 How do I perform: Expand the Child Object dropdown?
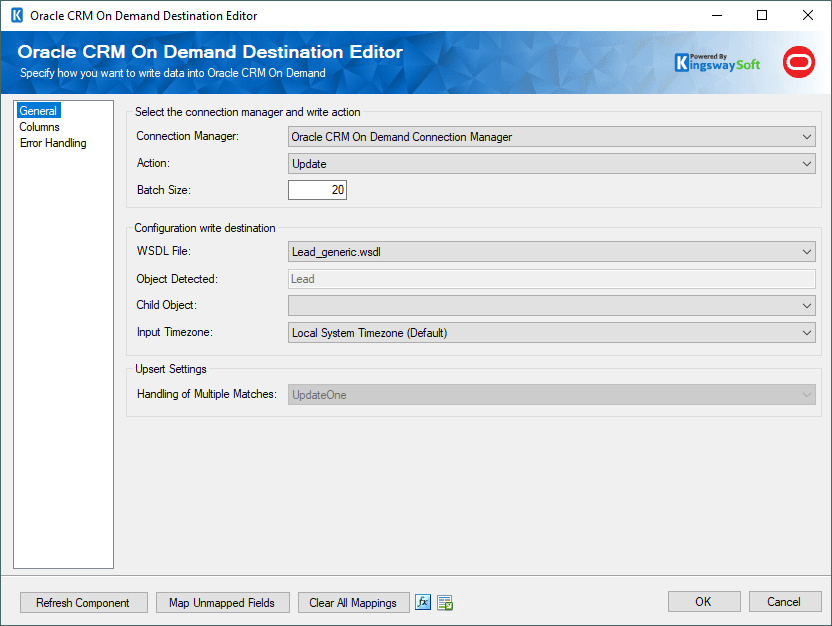(x=806, y=305)
